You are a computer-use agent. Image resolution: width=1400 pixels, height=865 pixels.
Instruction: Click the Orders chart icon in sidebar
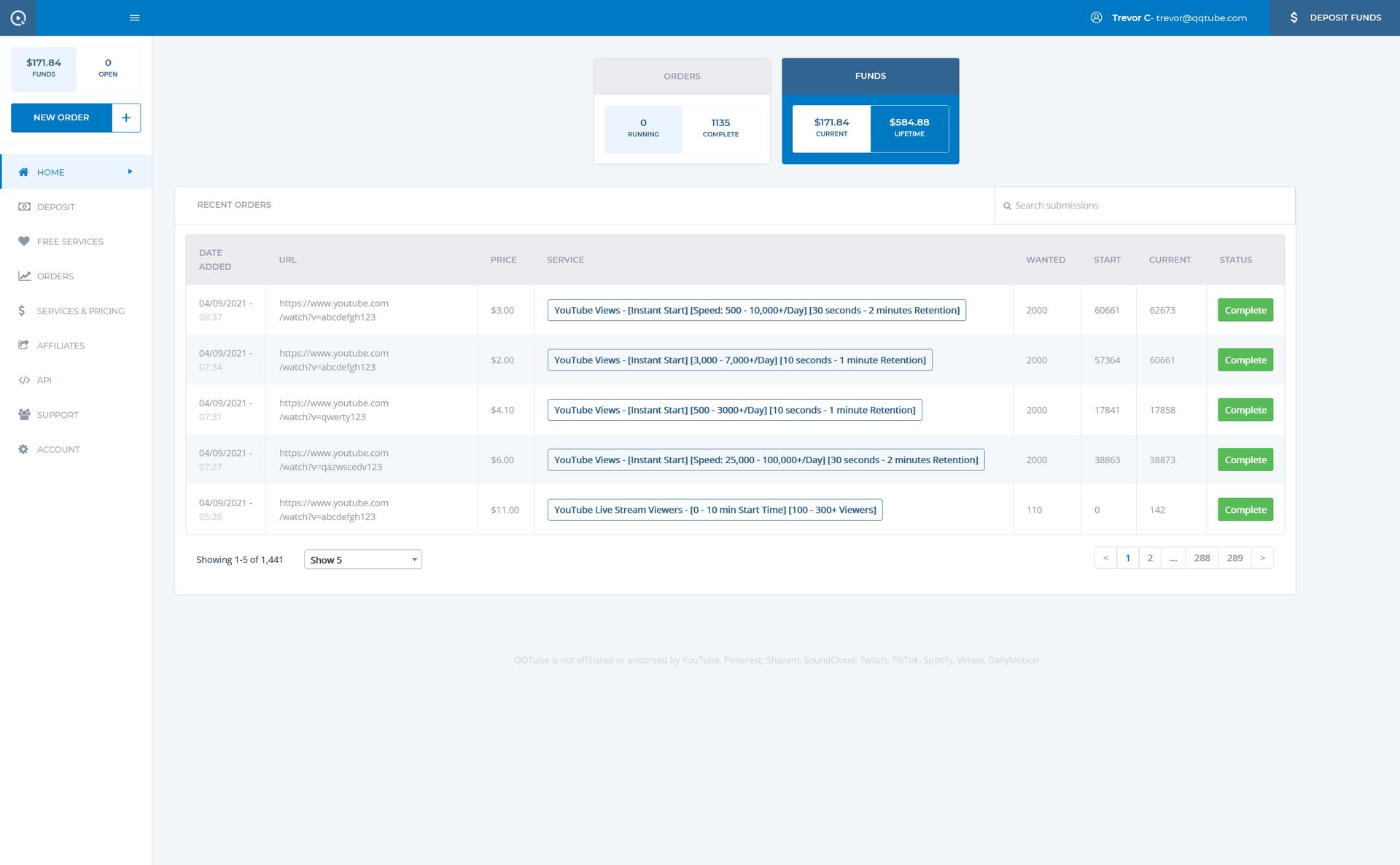click(x=24, y=276)
